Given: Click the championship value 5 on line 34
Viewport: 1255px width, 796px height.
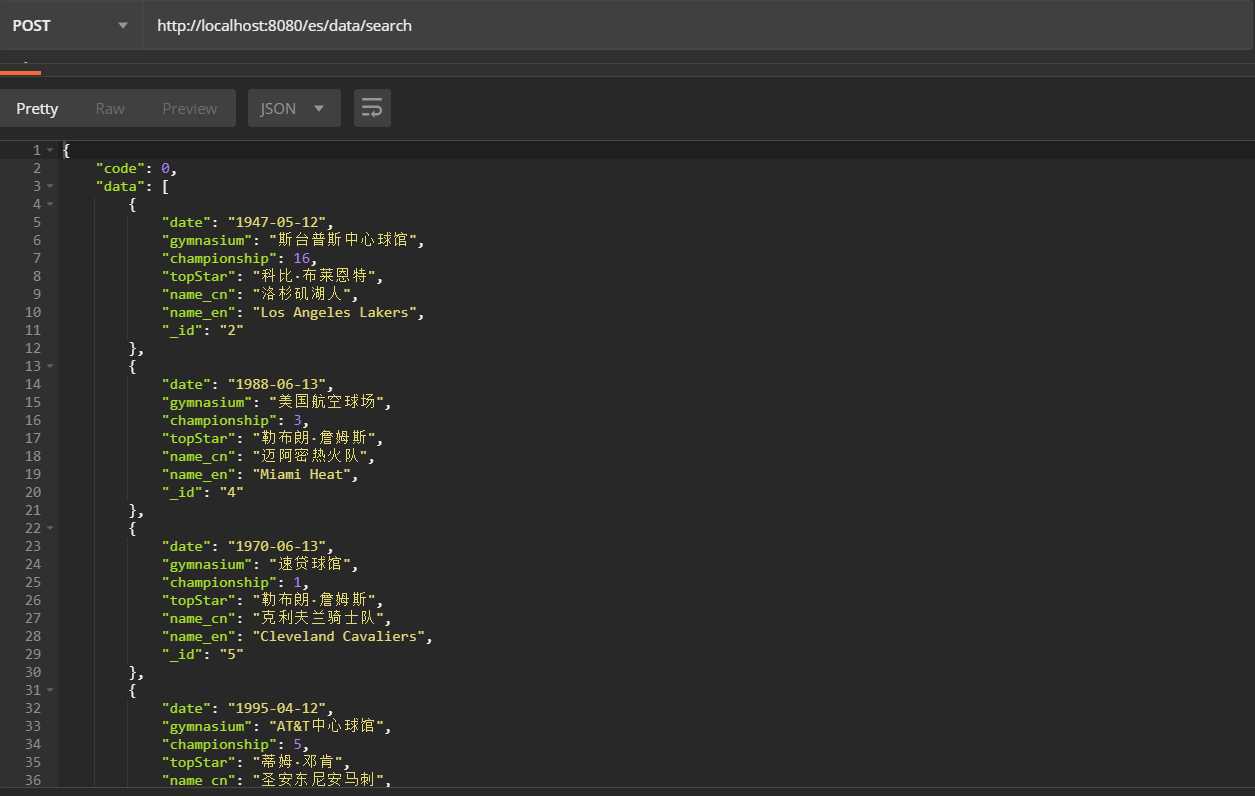Looking at the screenshot, I should pyautogui.click(x=297, y=744).
